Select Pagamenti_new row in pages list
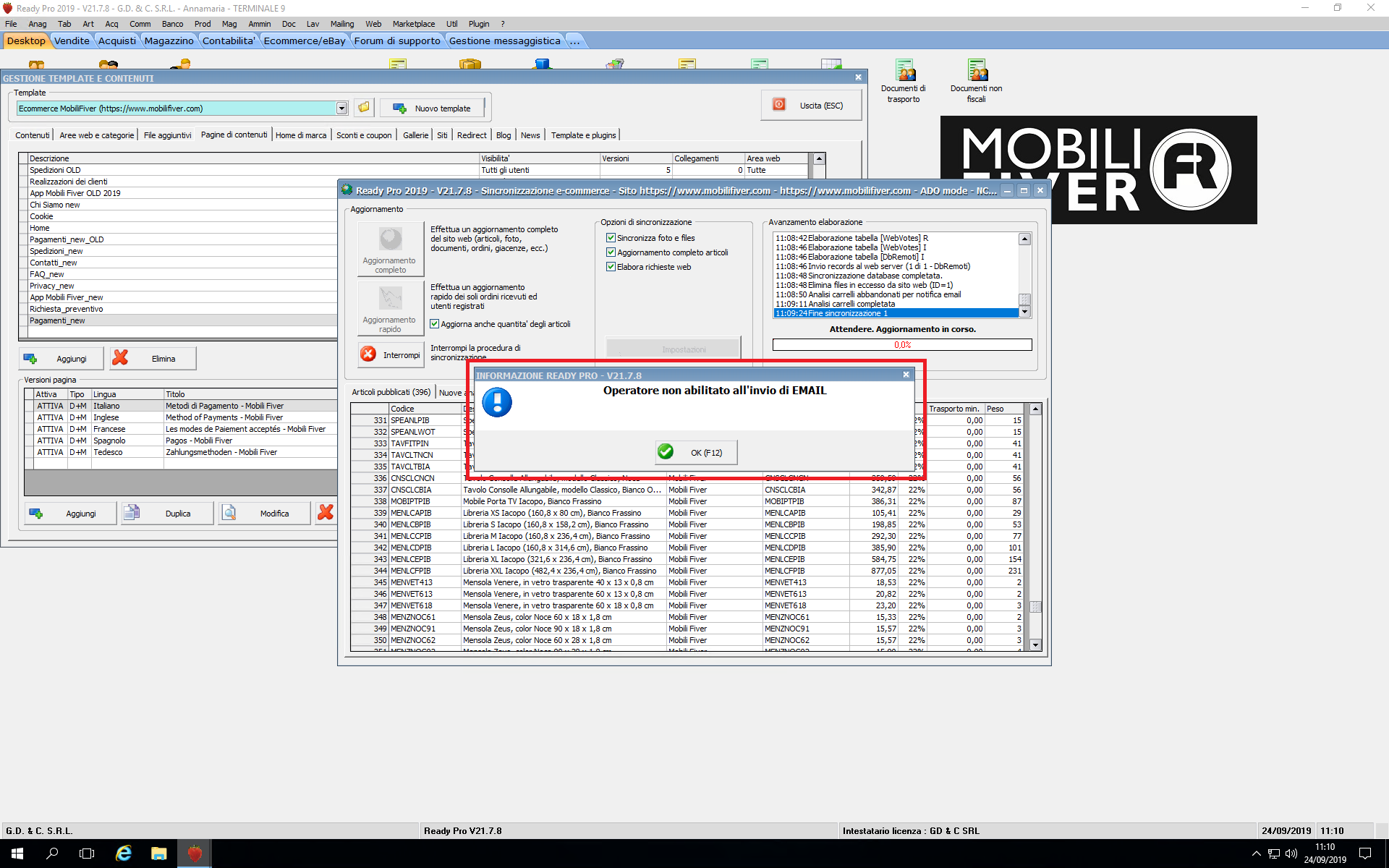This screenshot has height=868, width=1389. coord(178,320)
